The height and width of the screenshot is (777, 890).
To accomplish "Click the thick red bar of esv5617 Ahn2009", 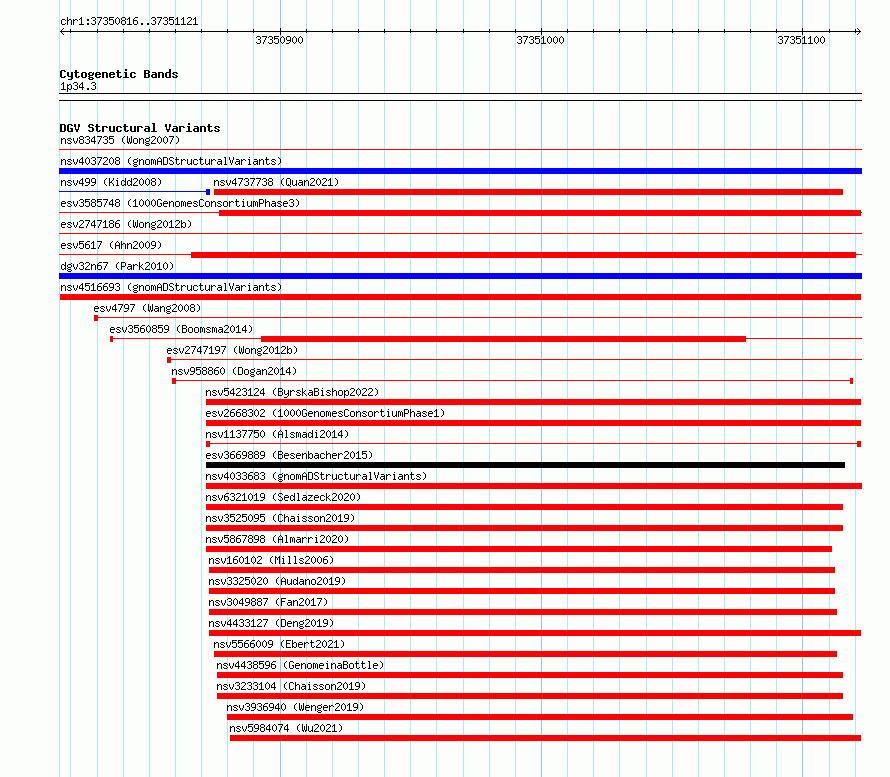I will click(x=523, y=255).
